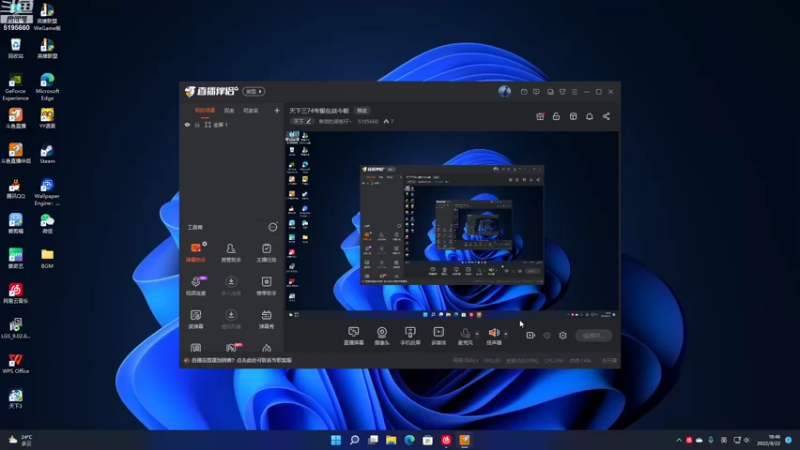Select the BGM folder on the desktop
800x450 pixels.
tap(47, 258)
